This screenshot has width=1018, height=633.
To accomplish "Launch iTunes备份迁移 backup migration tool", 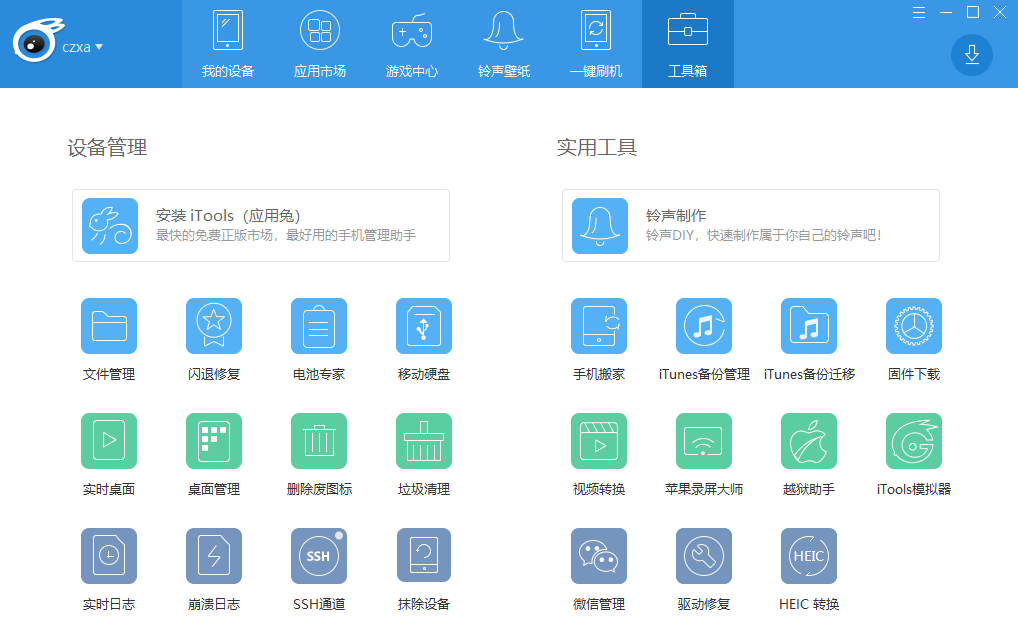I will click(x=809, y=326).
